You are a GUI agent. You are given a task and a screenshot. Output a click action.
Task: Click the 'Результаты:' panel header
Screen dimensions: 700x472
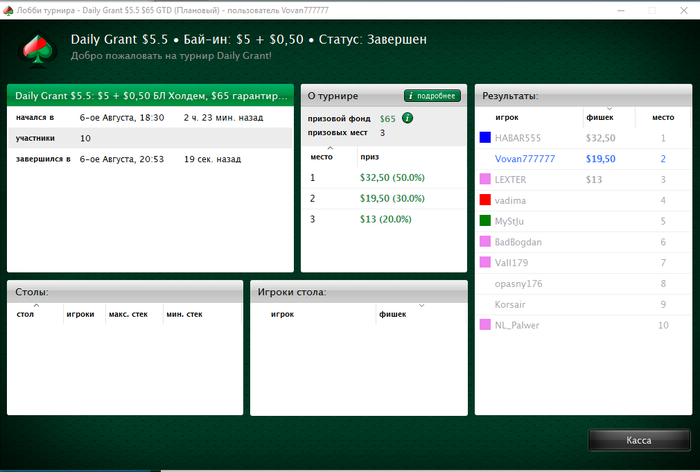click(583, 96)
